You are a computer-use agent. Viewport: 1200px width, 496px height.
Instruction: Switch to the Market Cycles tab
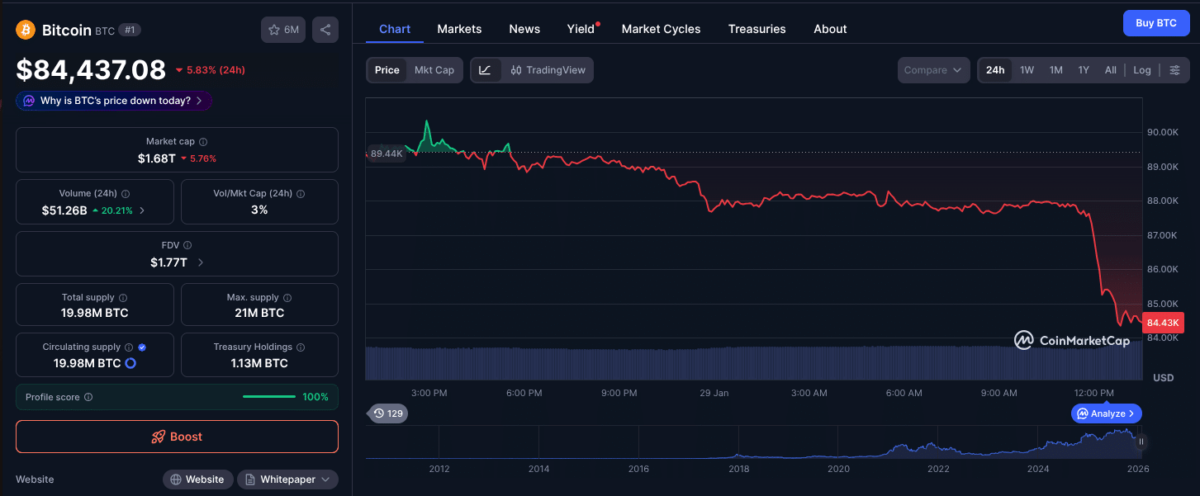pos(661,29)
